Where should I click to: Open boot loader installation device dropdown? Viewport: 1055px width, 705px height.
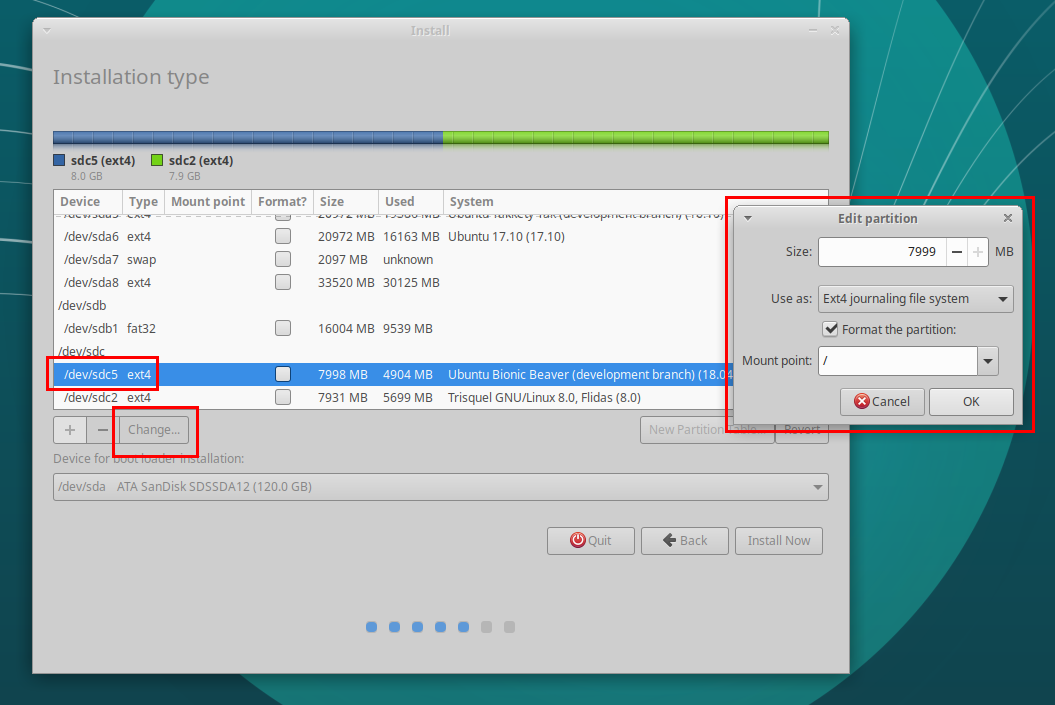click(441, 487)
